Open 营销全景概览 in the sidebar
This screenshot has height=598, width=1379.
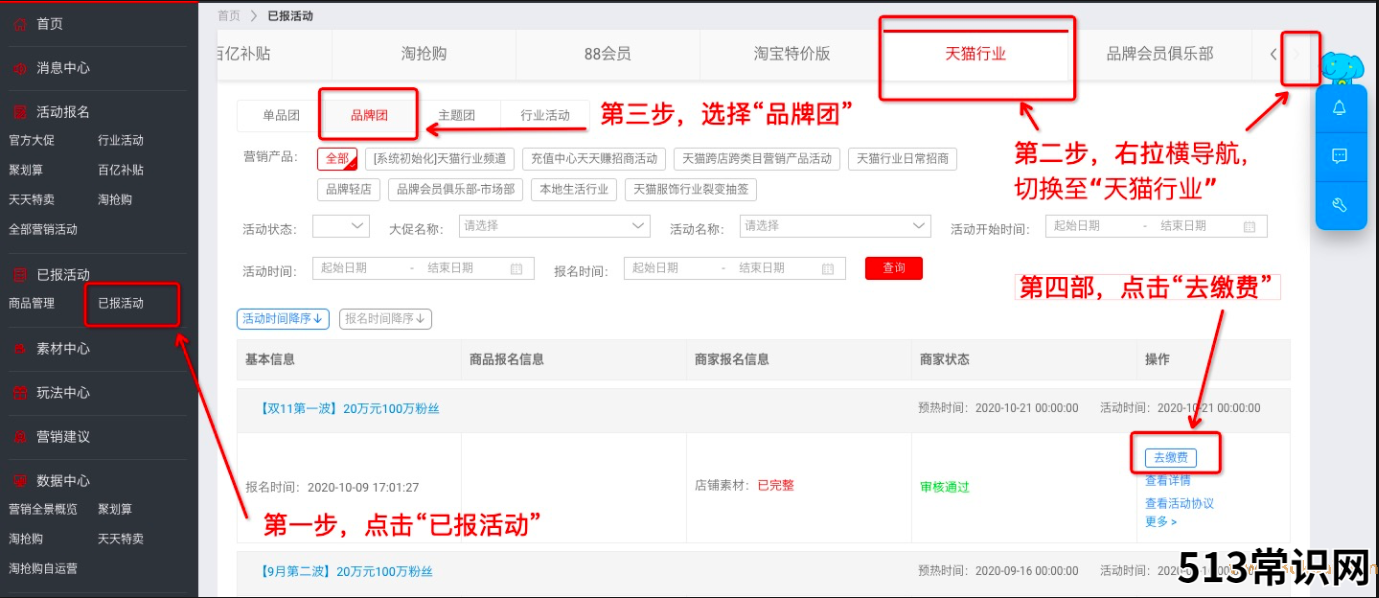coord(43,509)
